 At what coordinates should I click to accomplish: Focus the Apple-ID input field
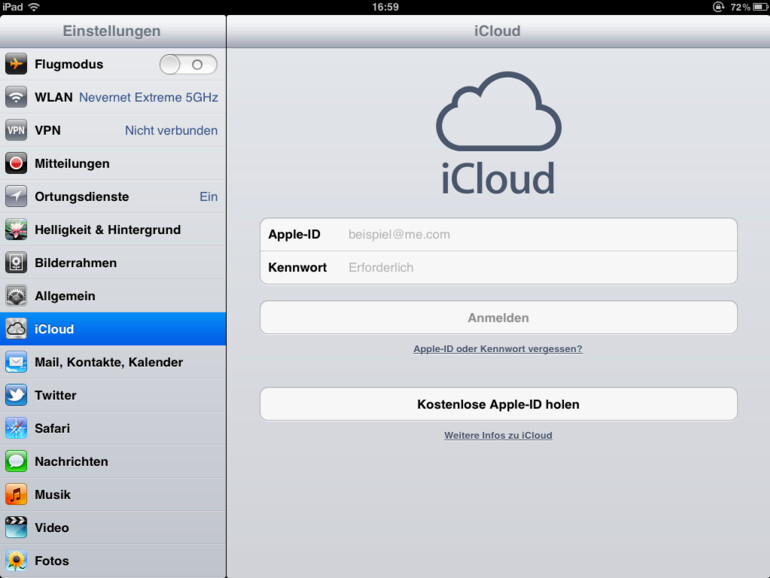tap(498, 235)
